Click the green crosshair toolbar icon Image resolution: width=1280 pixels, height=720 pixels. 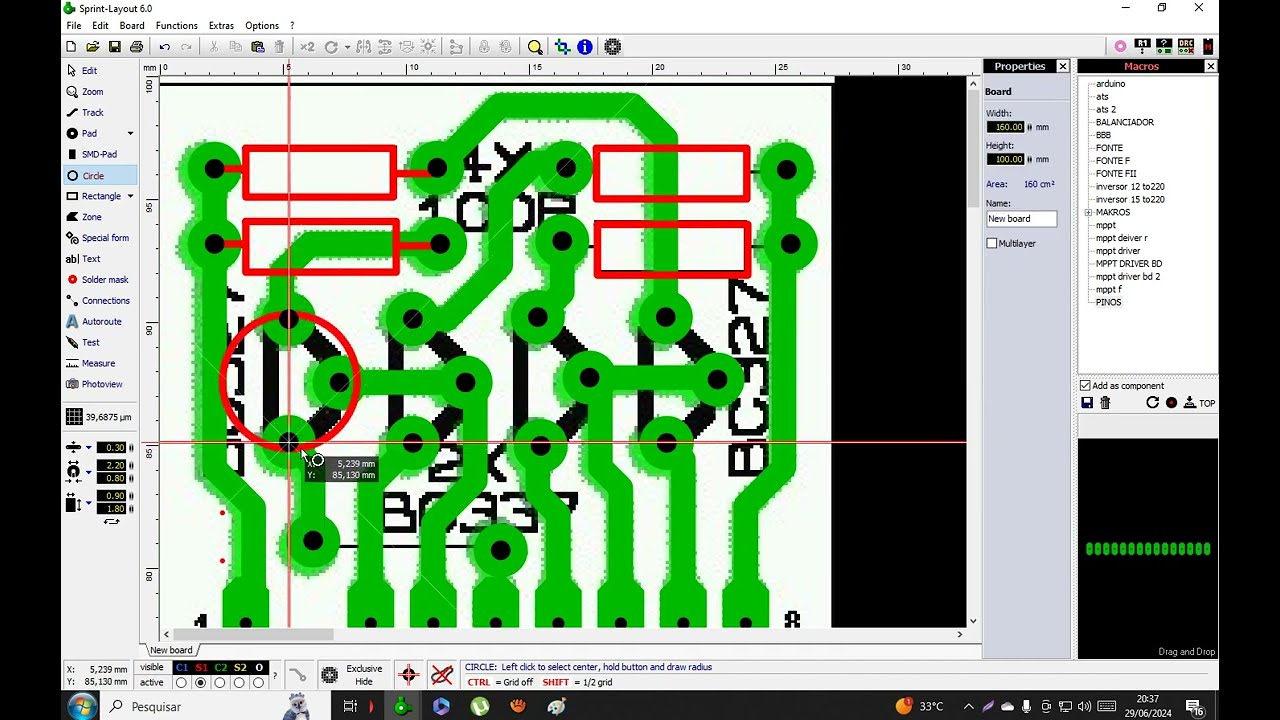coord(562,46)
